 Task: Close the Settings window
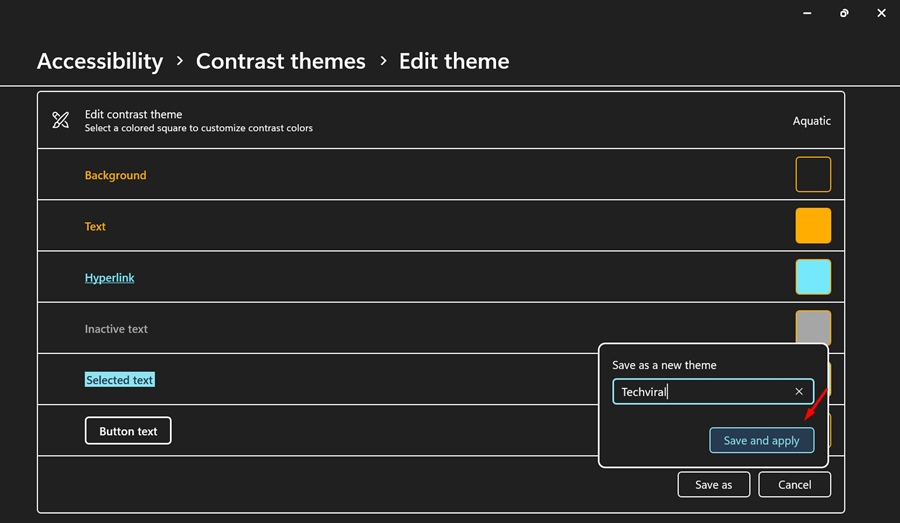coord(881,13)
